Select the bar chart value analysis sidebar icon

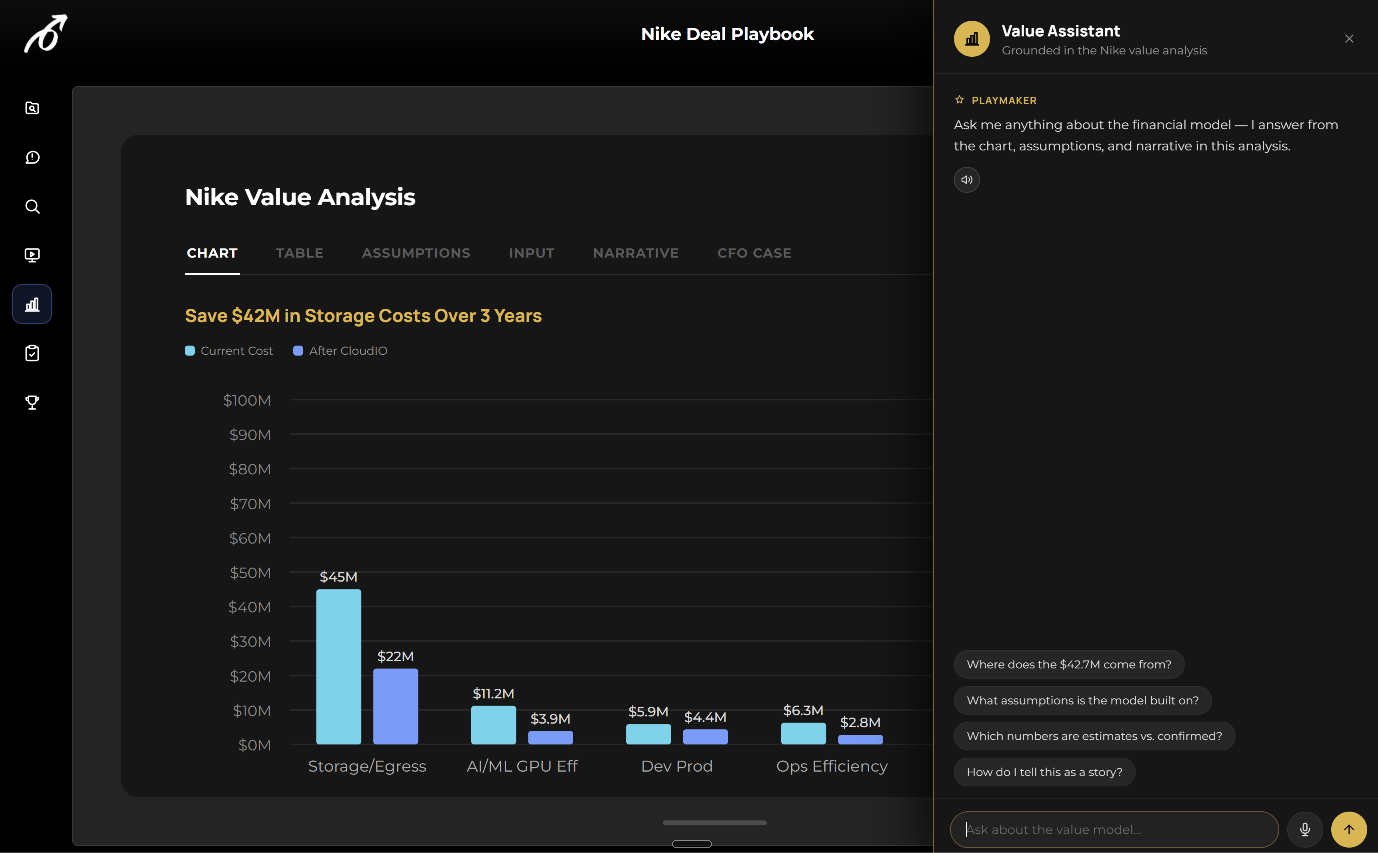[x=32, y=304]
